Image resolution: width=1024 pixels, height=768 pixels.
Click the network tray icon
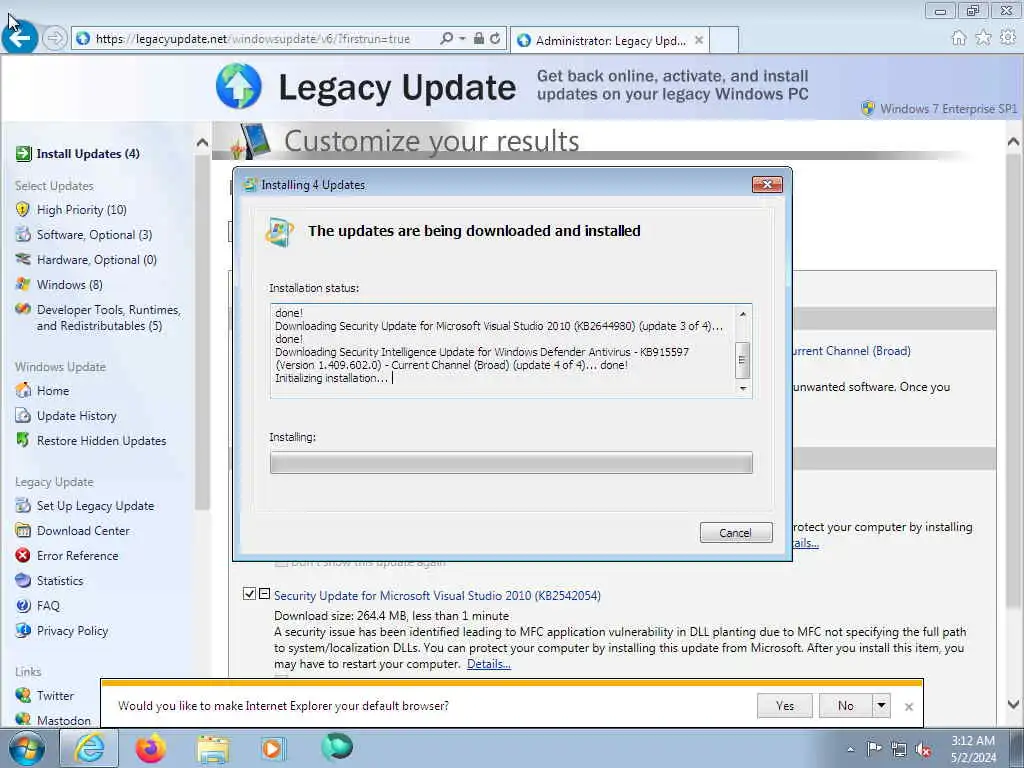899,750
